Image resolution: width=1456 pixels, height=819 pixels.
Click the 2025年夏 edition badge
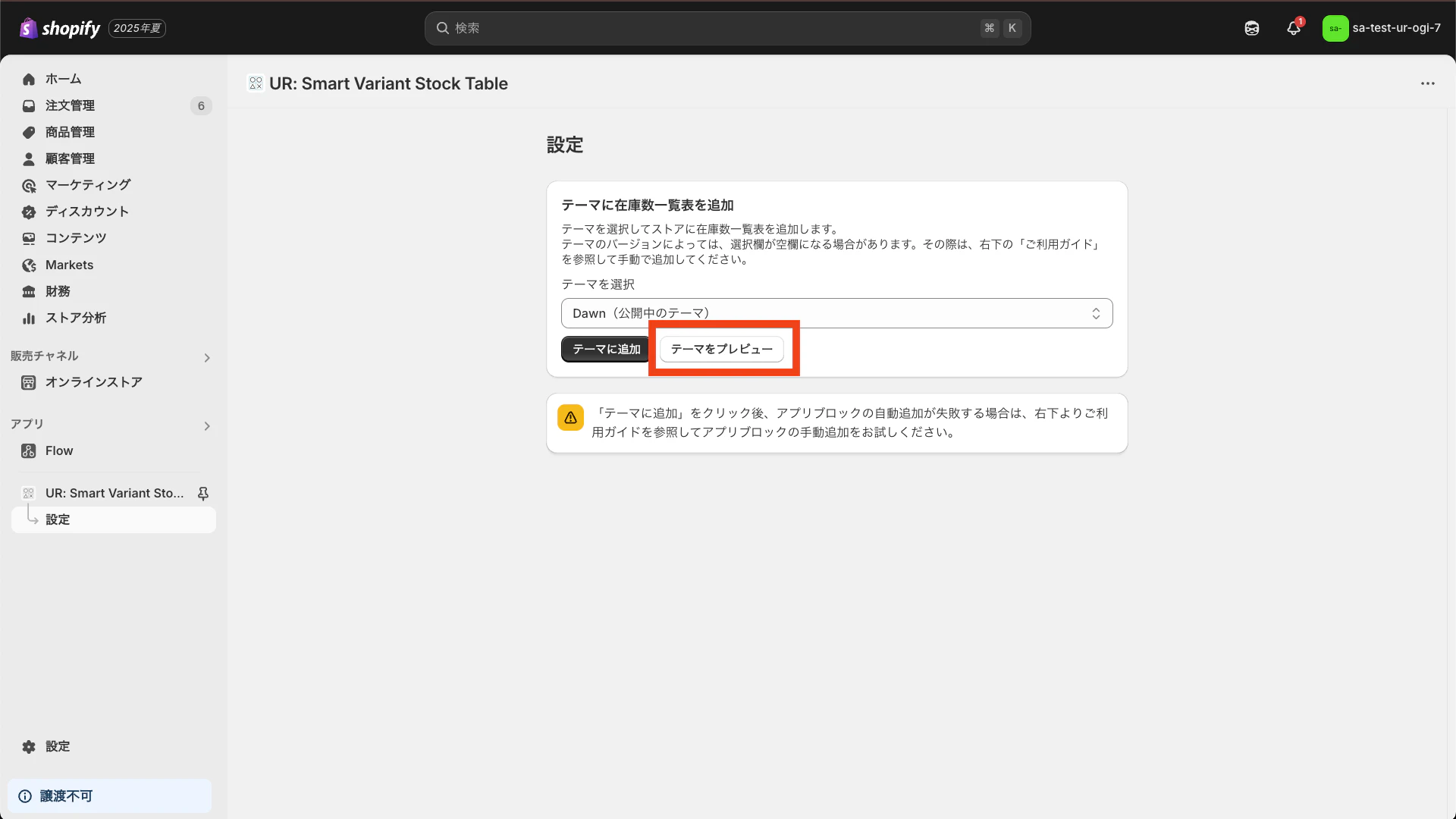click(137, 28)
